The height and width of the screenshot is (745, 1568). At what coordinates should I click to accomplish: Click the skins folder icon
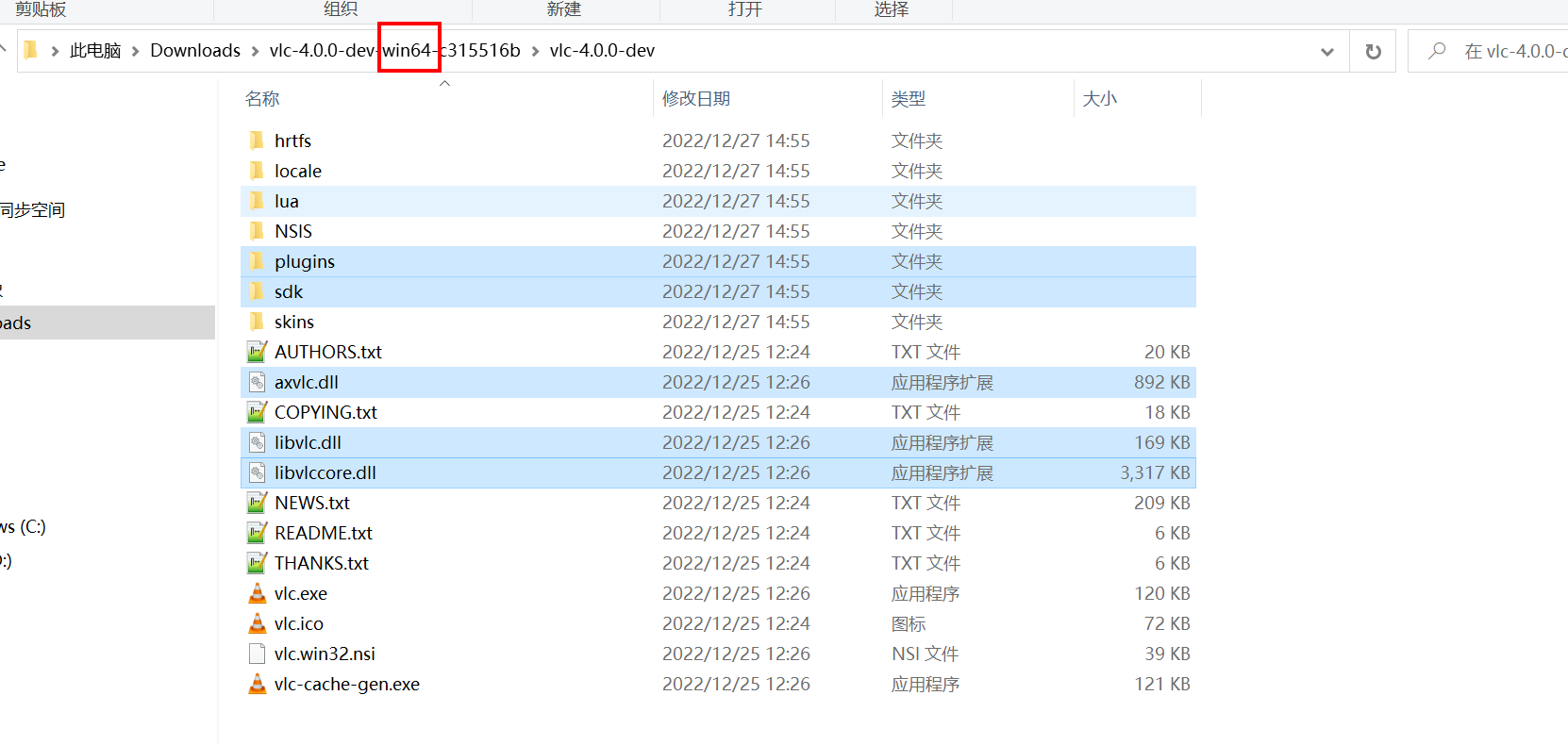point(257,322)
